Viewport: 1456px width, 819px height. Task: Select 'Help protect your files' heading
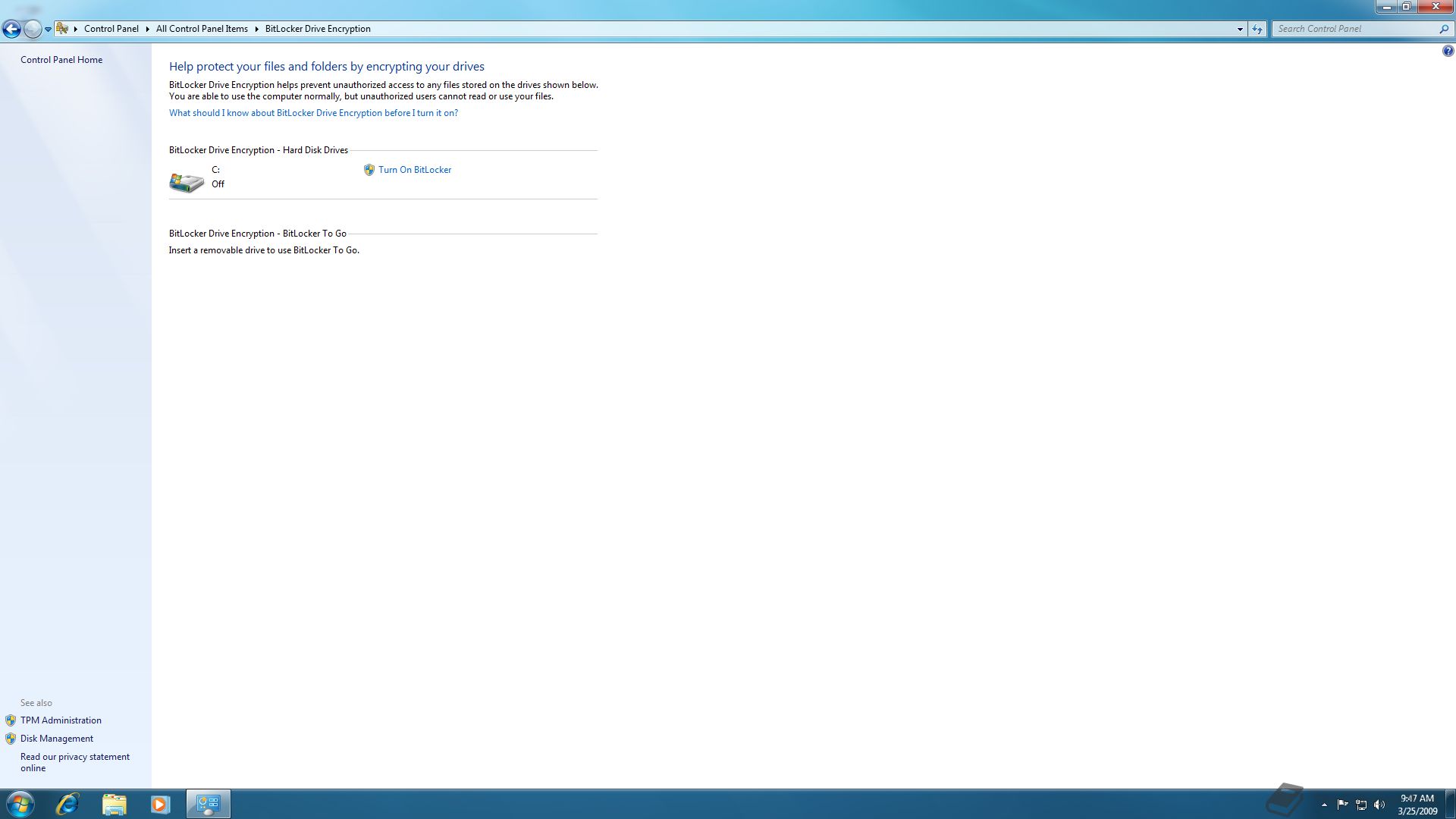[x=327, y=67]
